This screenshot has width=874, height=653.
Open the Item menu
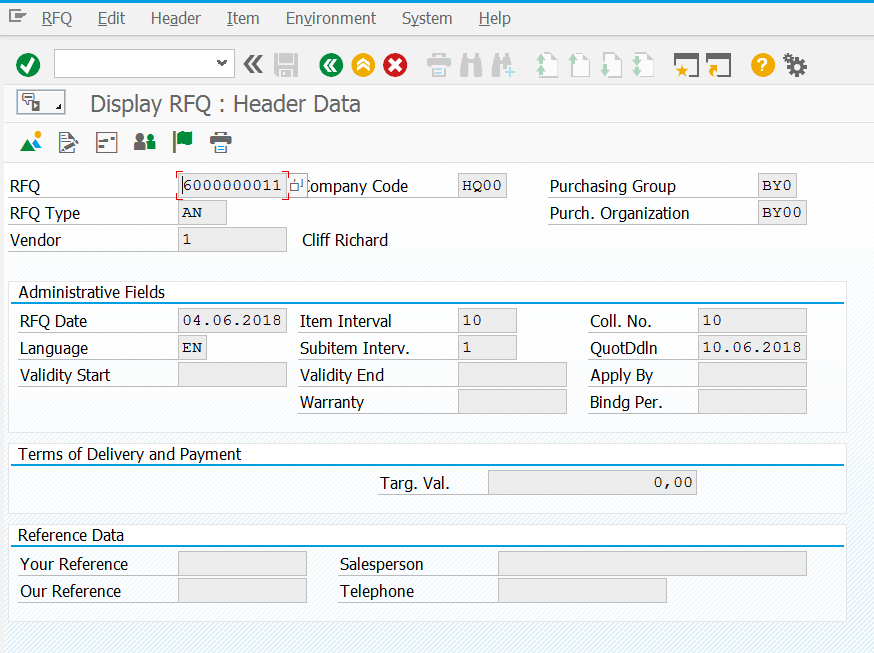[243, 18]
